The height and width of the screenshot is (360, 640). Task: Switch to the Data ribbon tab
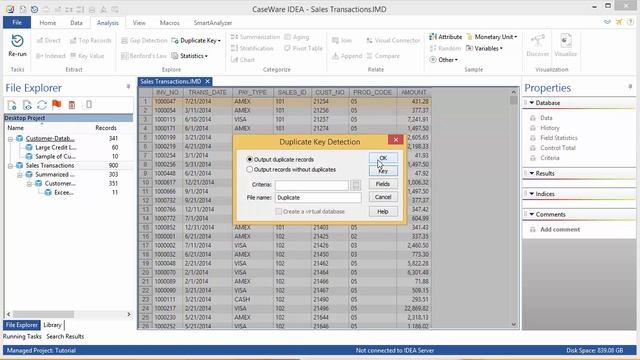76,23
